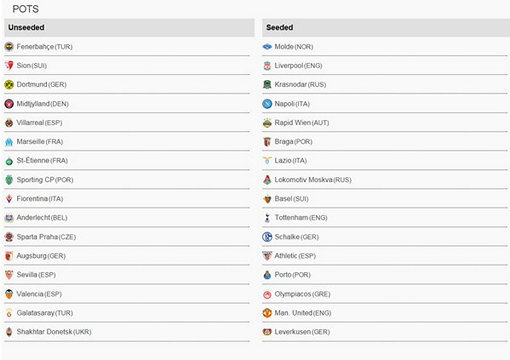510x360 pixels.
Task: Click the Dortmund yellow crest icon
Action: (9, 84)
